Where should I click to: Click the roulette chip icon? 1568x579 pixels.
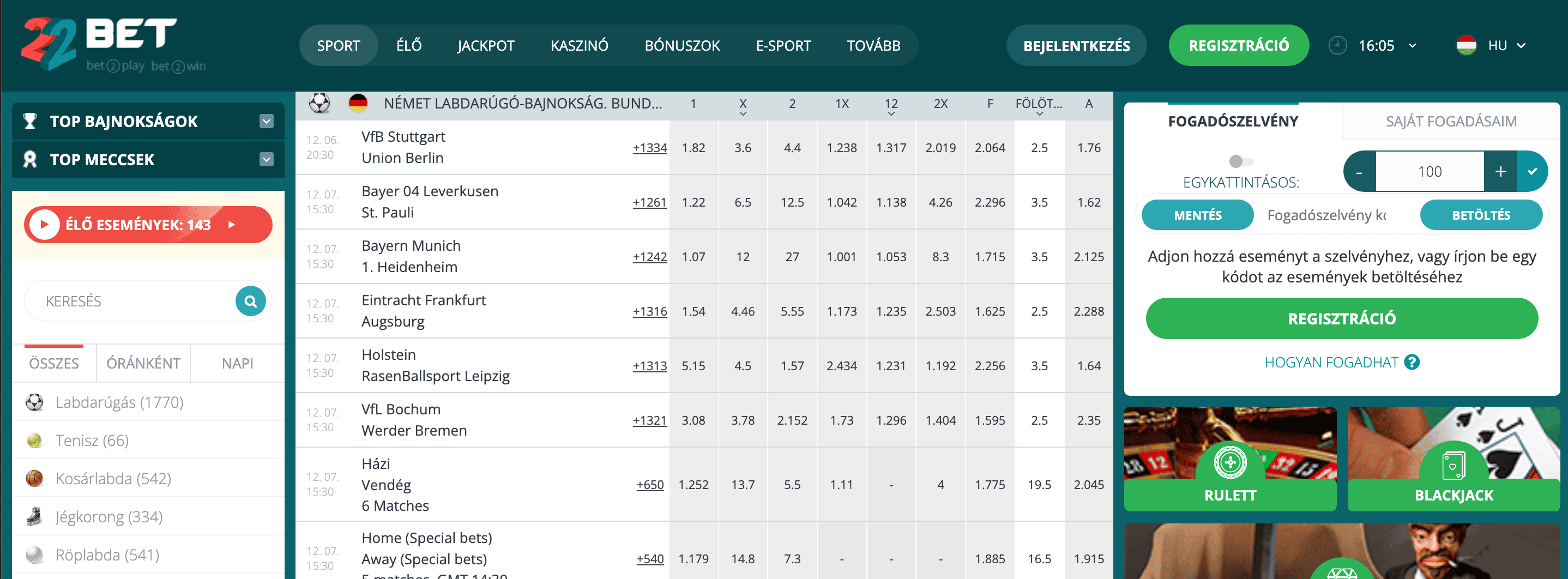tap(1230, 462)
